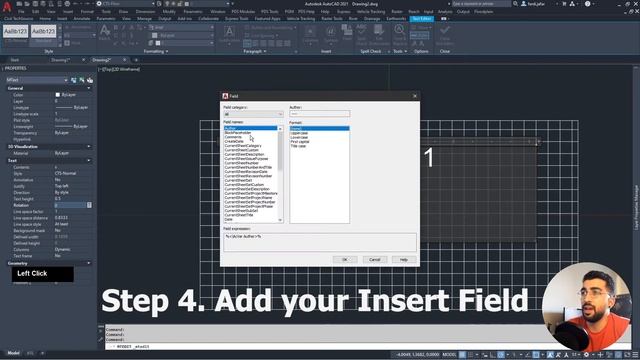Switch to Drawing1 document tab
Screen dimensions: 640x360
pos(61,60)
